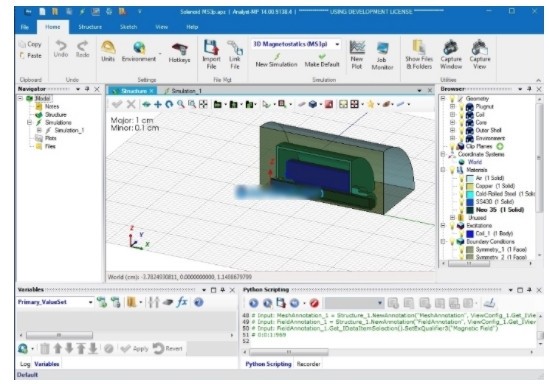Image resolution: width=549 pixels, height=384 pixels.
Task: Toggle visibility bulb for Symmetry_1
Action: (x=462, y=250)
